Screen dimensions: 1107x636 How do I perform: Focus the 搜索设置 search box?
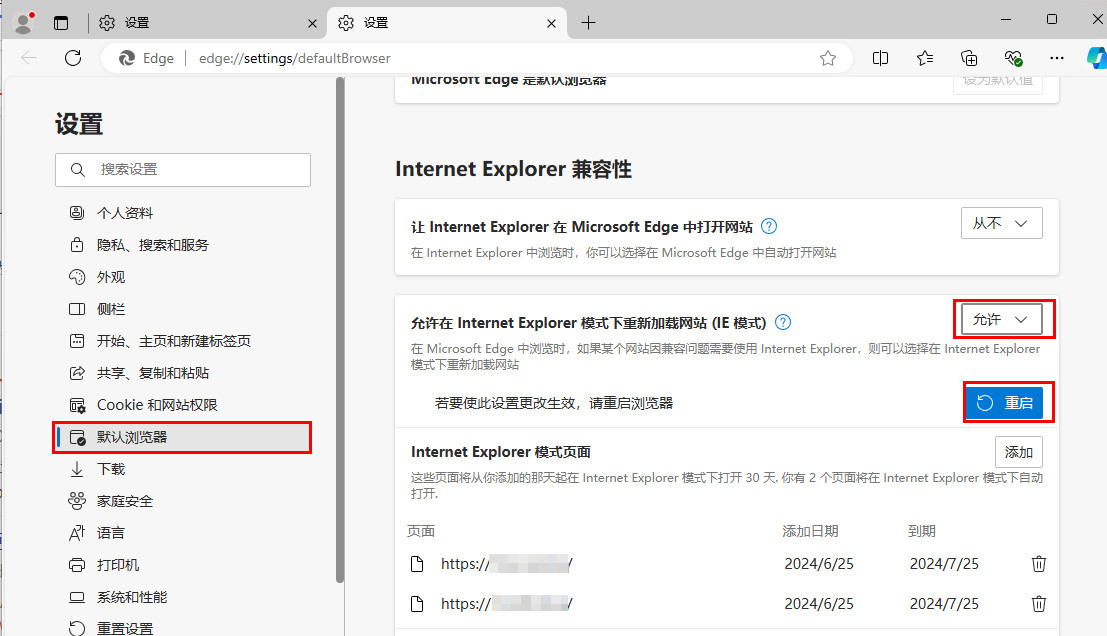[183, 169]
